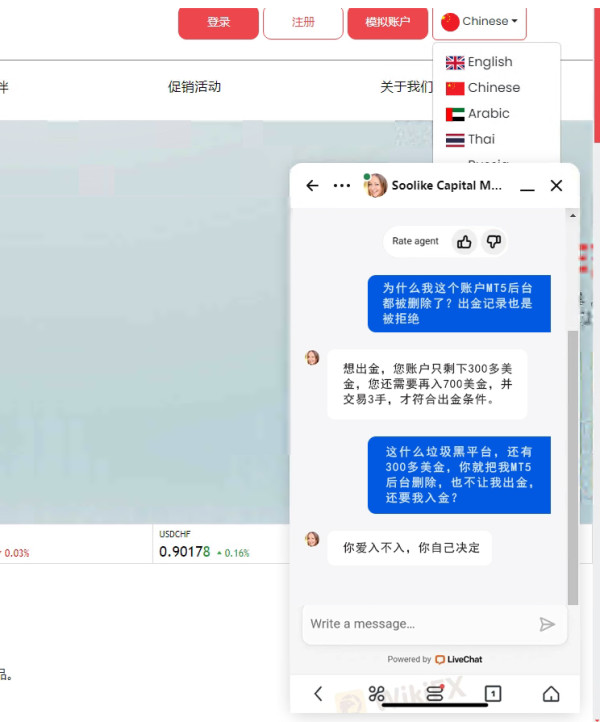Click the UK flag icon next to English
Screen dimensions: 600x722
click(455, 63)
